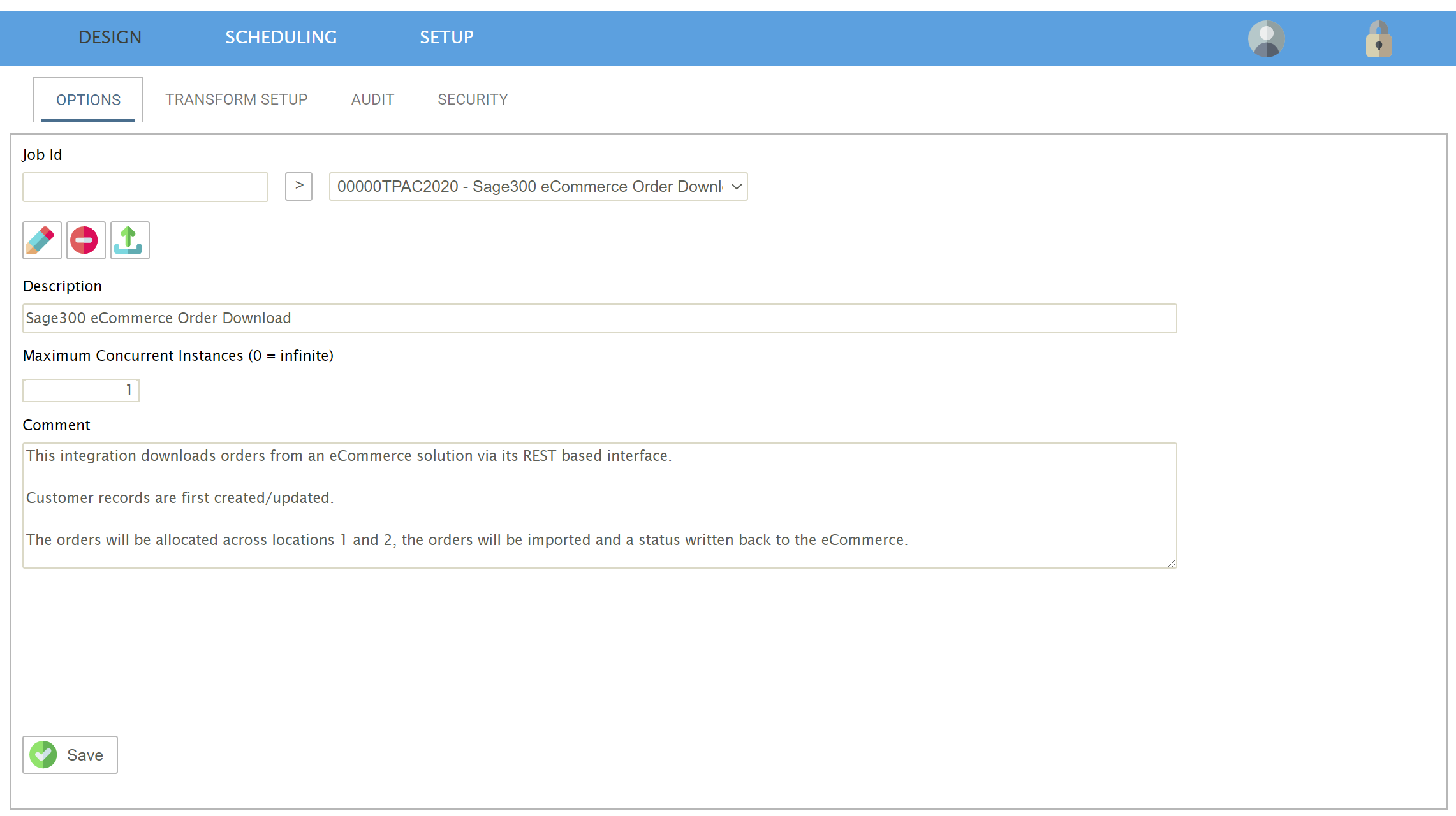Click the green upload export icon
Viewport: 1456px width, 816px height.
coord(129,240)
